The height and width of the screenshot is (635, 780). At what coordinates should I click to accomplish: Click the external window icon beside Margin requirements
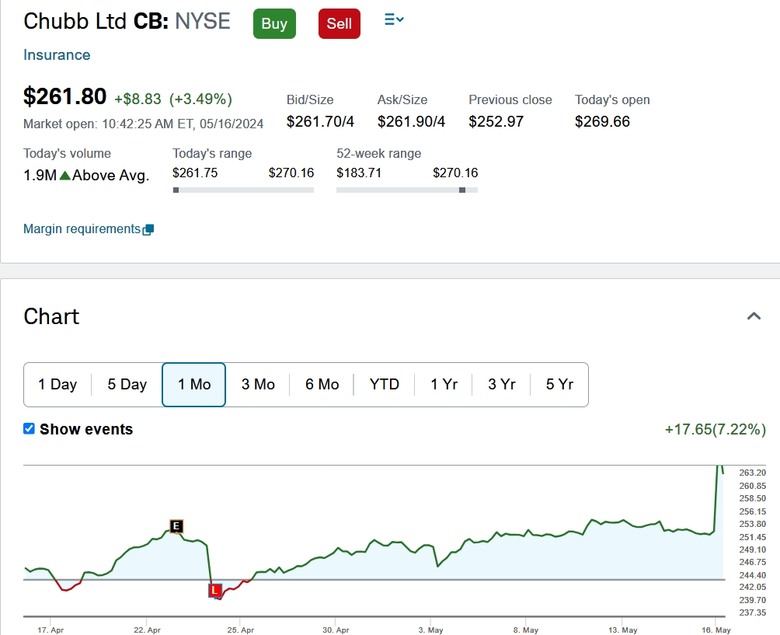pos(148,230)
